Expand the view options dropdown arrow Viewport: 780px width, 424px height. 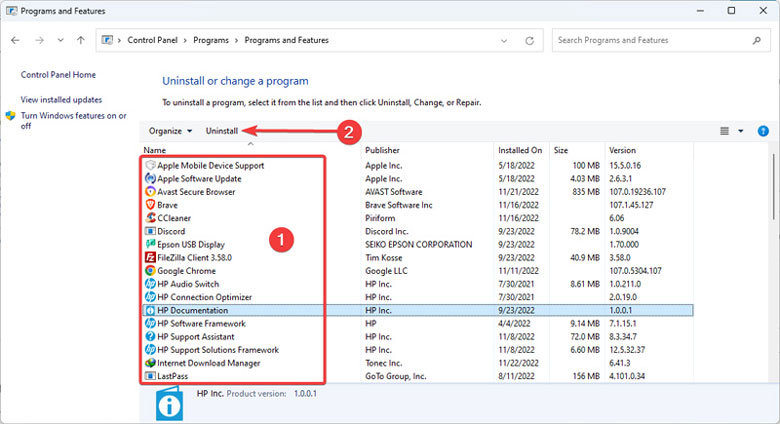click(x=741, y=131)
